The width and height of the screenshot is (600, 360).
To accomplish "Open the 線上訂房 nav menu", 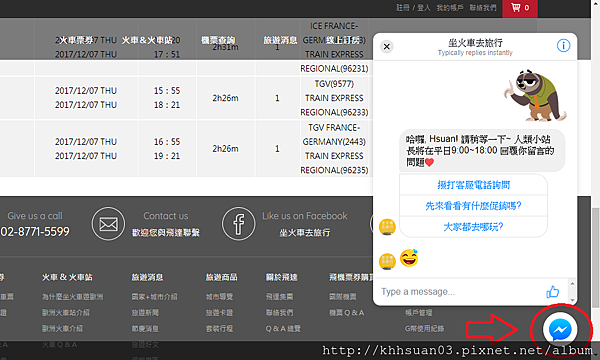I will click(x=343, y=40).
